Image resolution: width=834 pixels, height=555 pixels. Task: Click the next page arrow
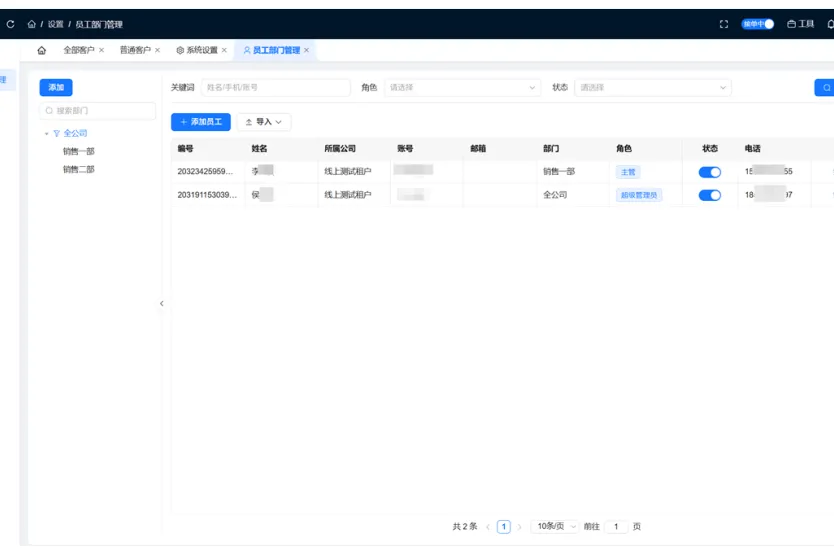coord(520,527)
